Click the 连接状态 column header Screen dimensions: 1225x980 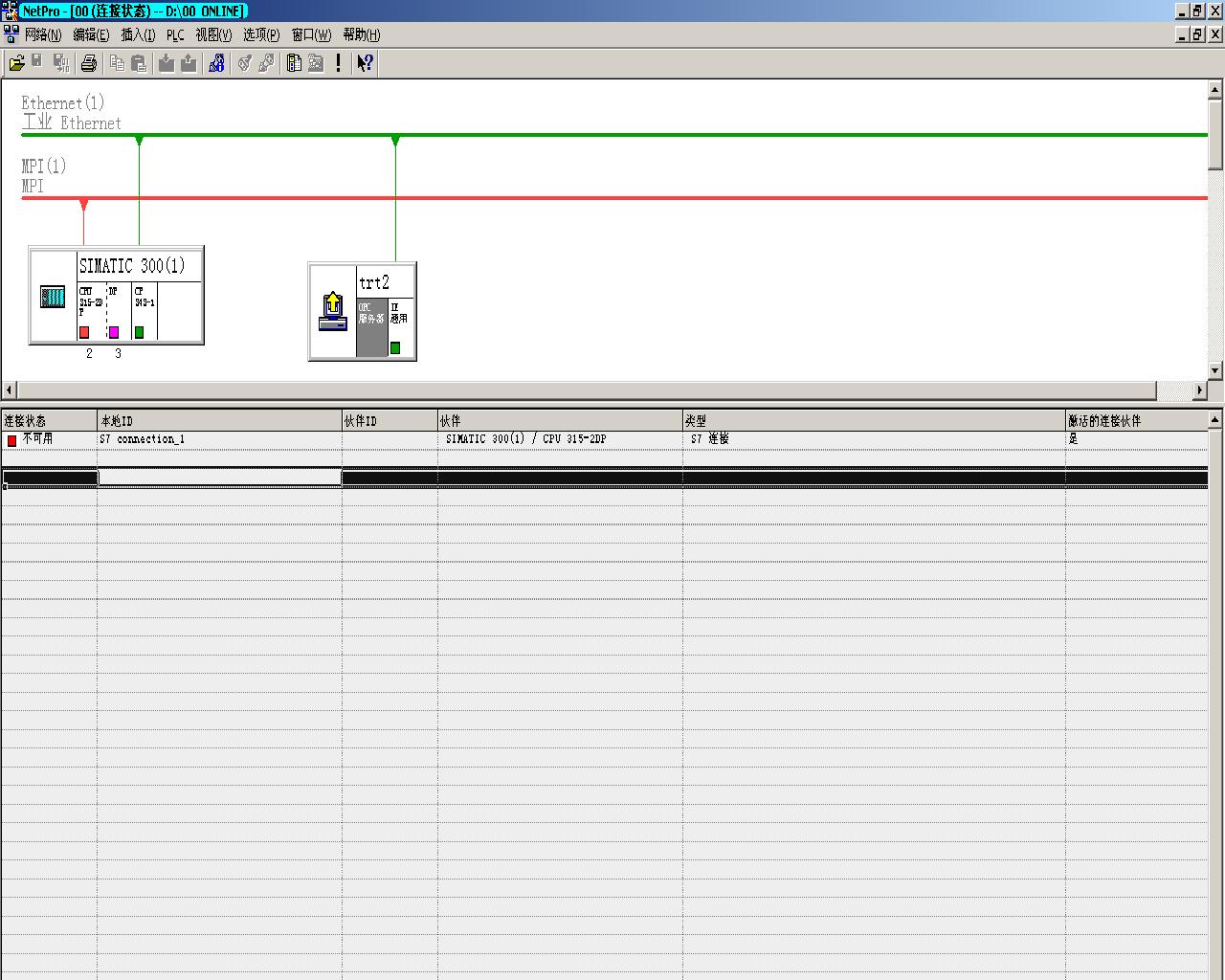49,421
